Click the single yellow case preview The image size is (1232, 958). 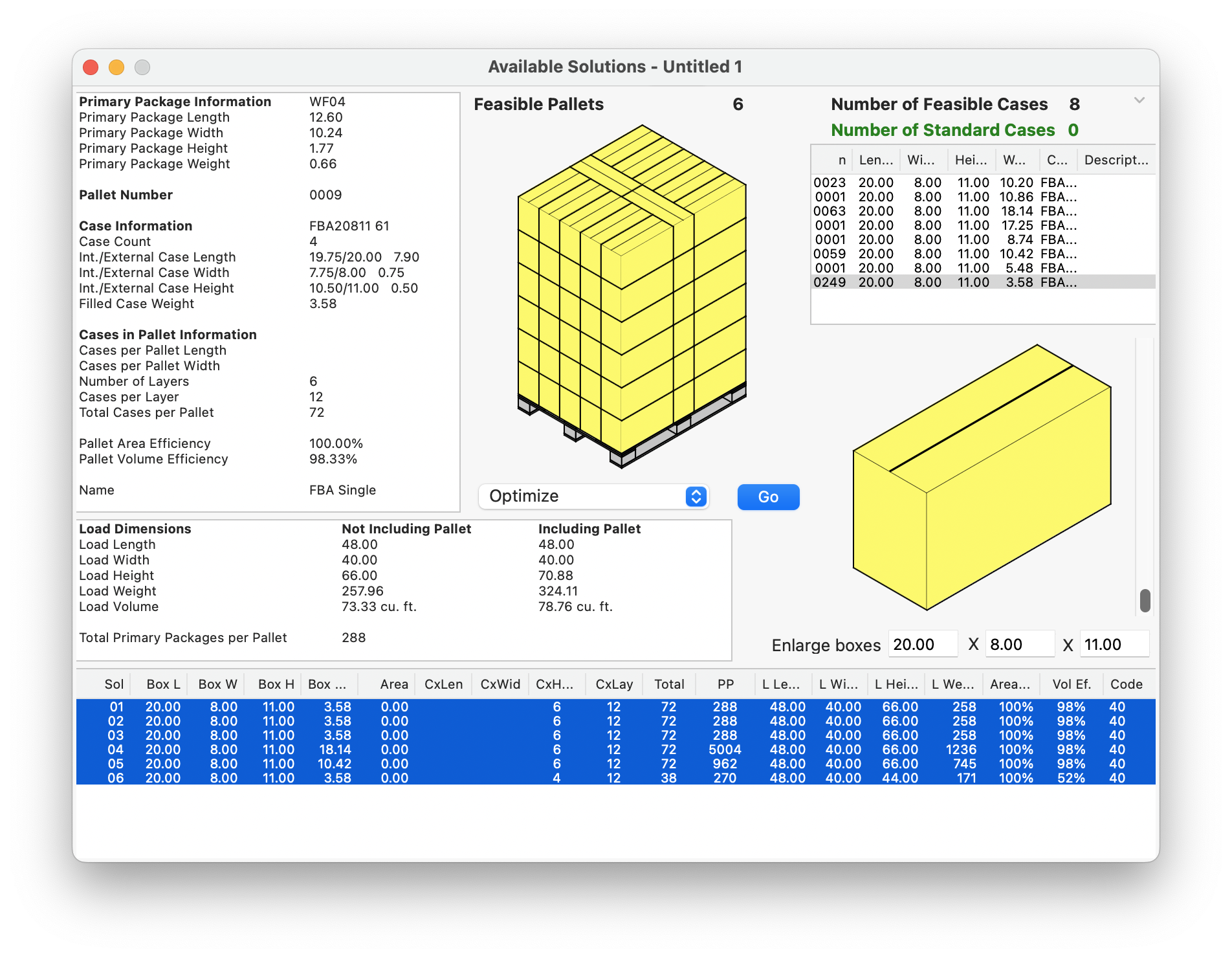click(982, 477)
